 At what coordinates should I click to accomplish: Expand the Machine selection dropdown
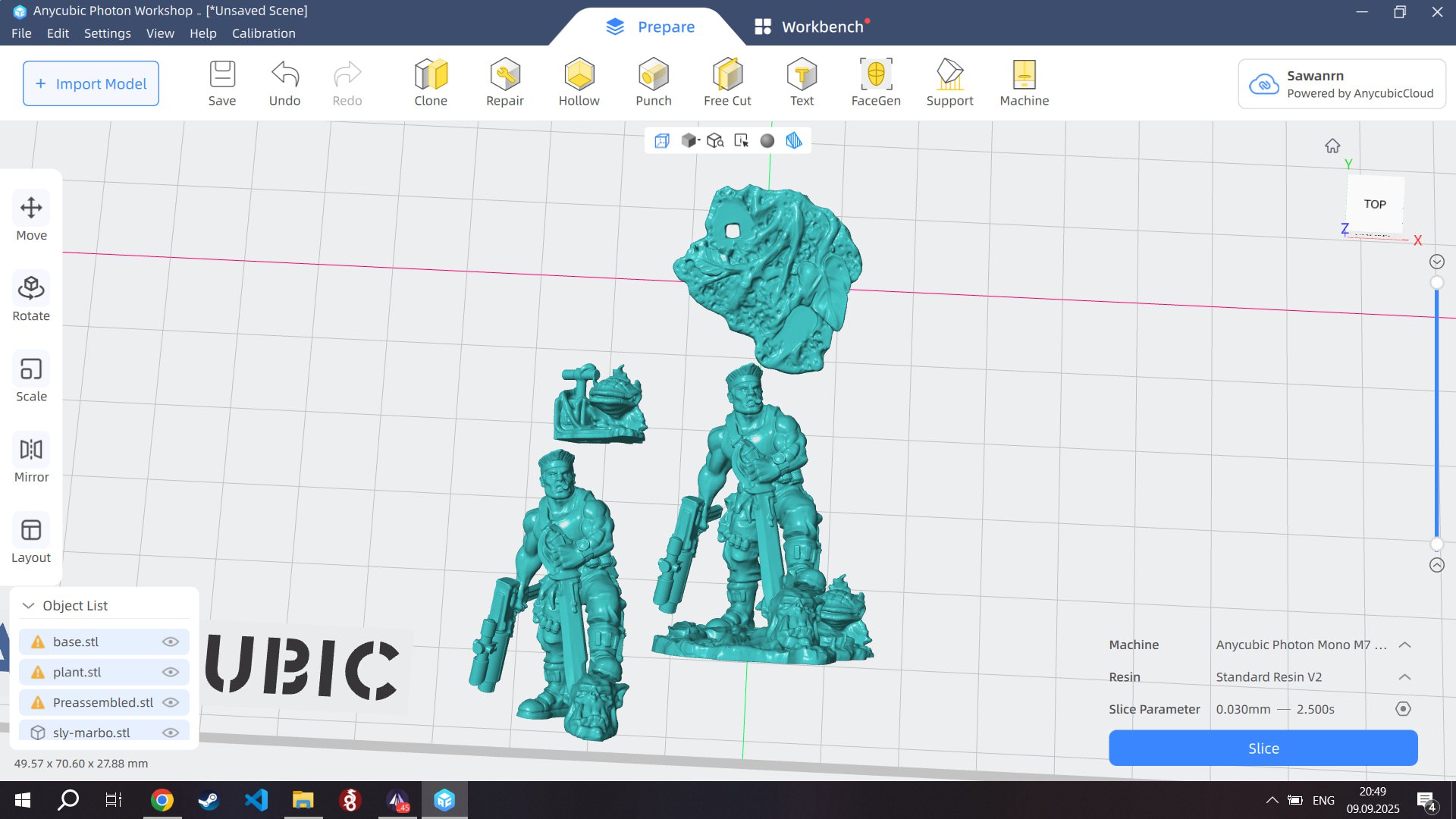(1404, 645)
